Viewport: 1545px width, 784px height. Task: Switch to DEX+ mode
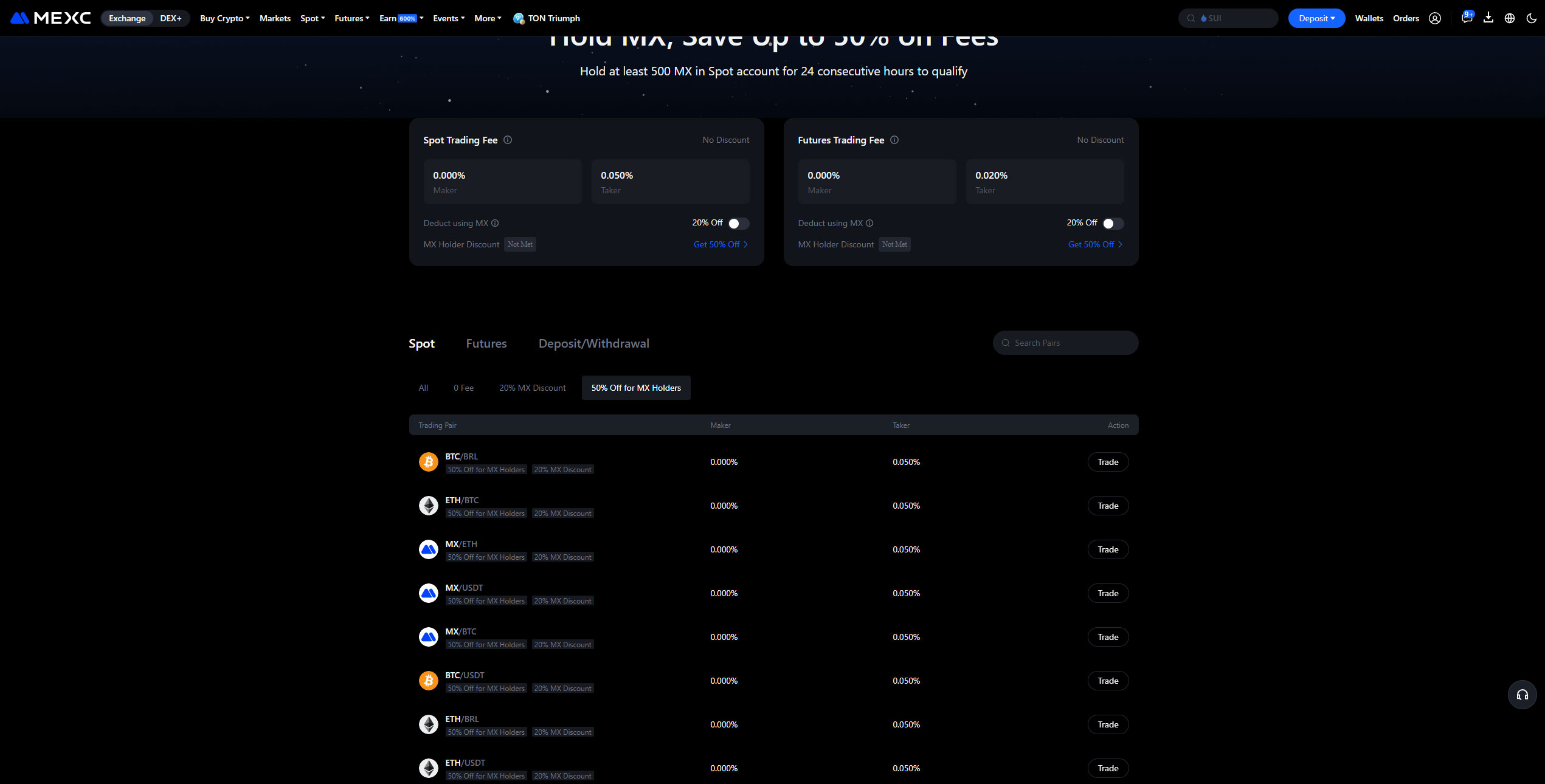tap(171, 18)
